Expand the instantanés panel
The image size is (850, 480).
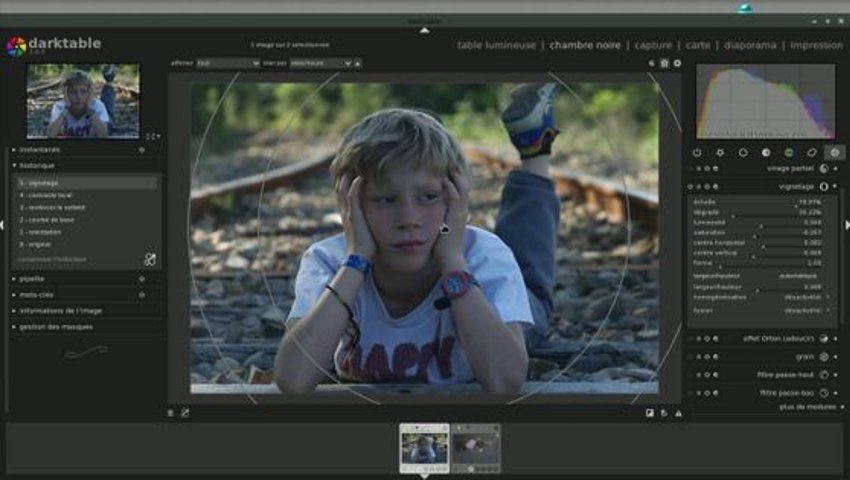tap(14, 150)
